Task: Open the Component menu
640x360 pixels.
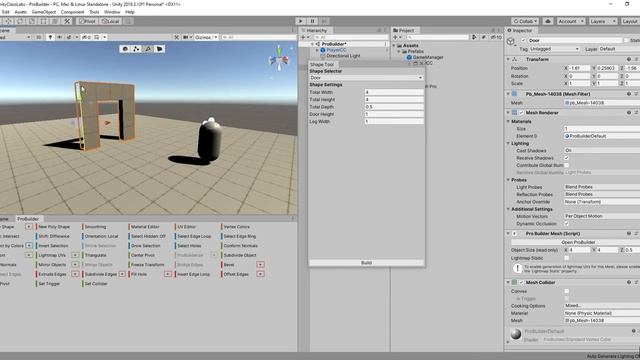Action: (72, 12)
